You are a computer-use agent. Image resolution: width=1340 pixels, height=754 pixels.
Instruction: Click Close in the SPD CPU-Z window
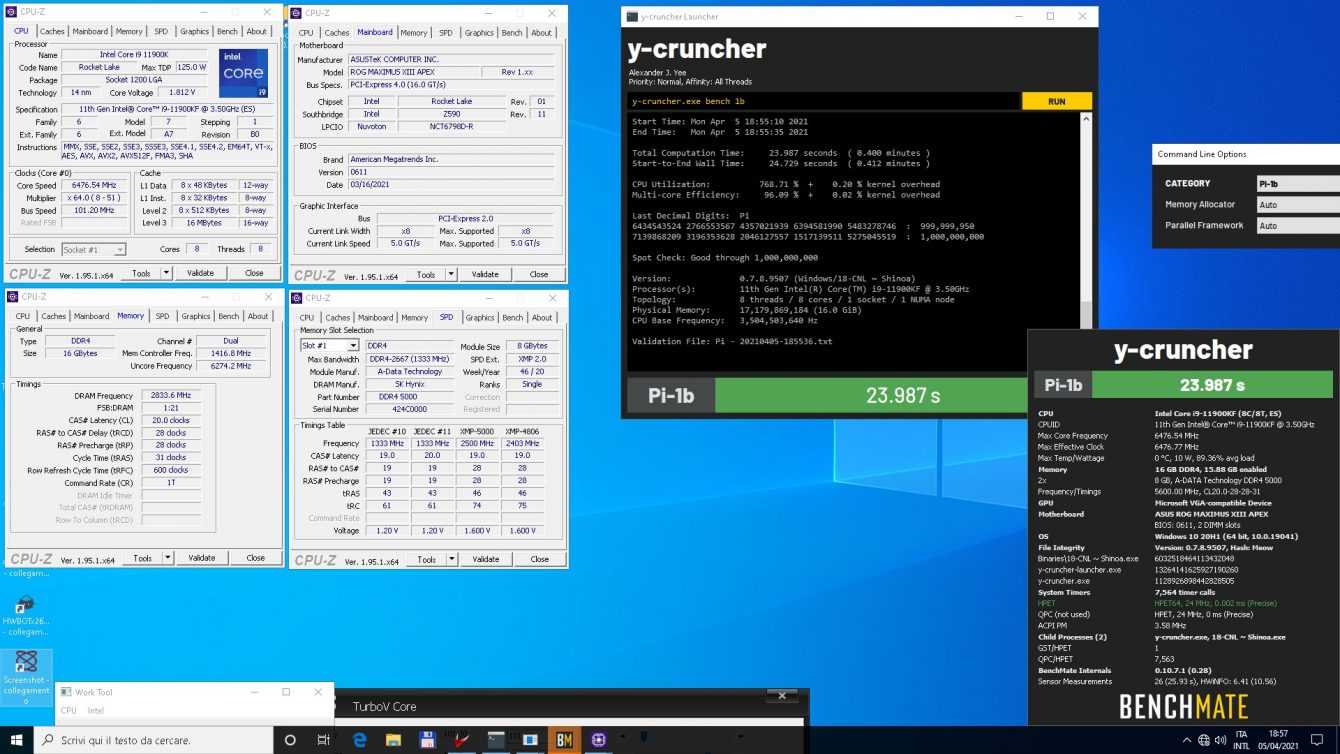pyautogui.click(x=540, y=559)
